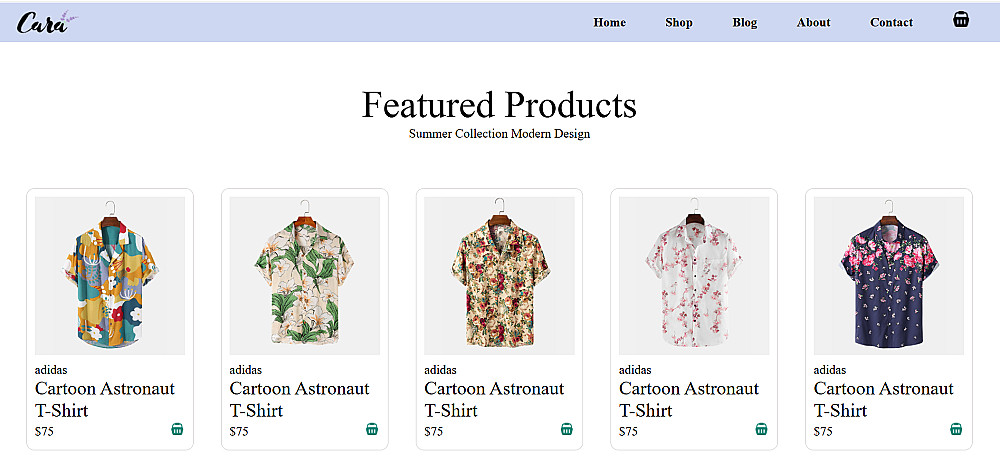Go to the Home page
Screen dimensions: 1000x464
[609, 22]
